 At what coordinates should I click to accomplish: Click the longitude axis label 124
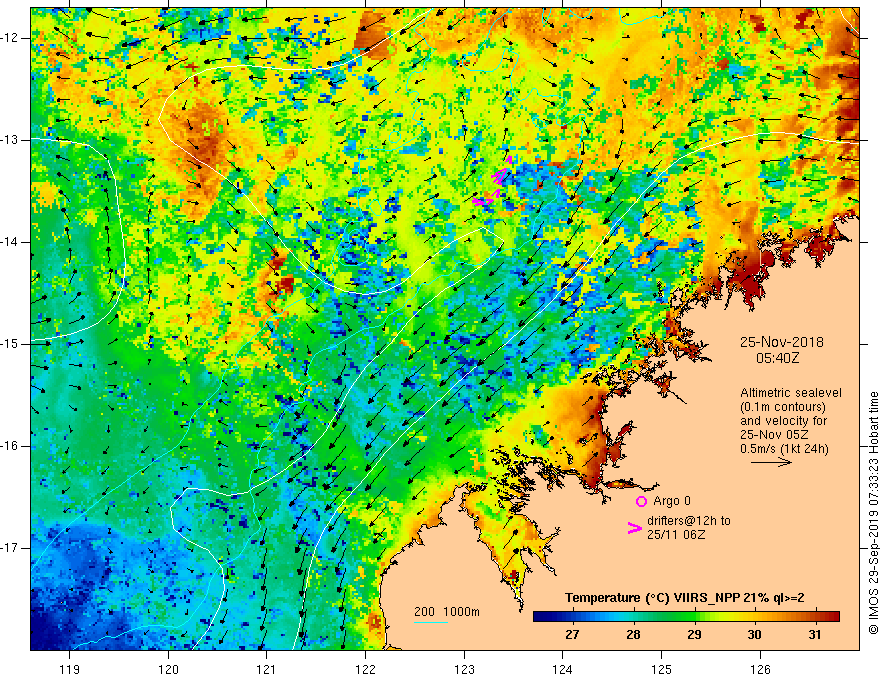562,669
